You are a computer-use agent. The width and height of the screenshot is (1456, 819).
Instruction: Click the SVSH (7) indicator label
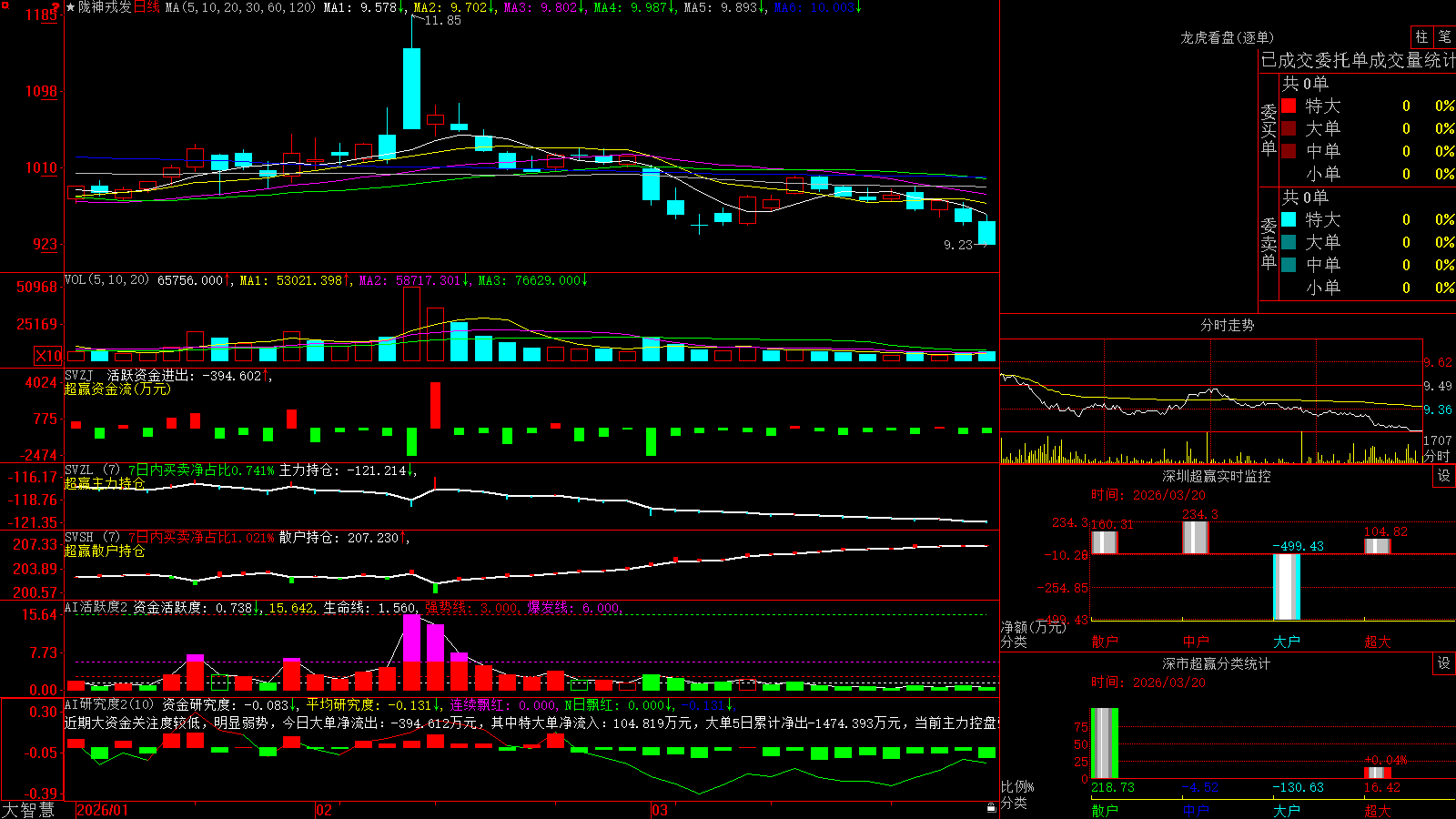point(92,537)
